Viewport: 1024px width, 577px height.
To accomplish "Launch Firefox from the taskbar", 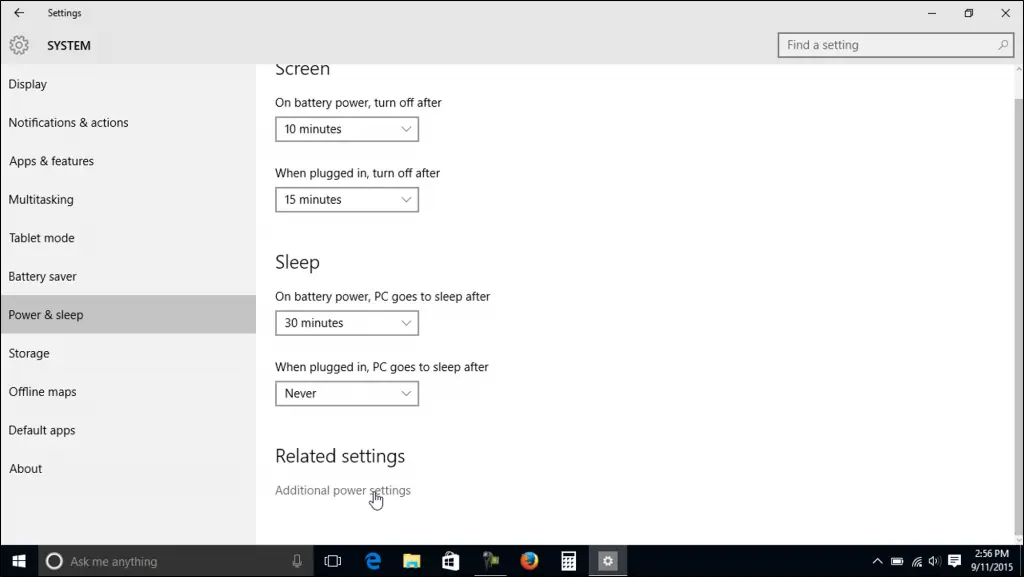I will (x=529, y=561).
